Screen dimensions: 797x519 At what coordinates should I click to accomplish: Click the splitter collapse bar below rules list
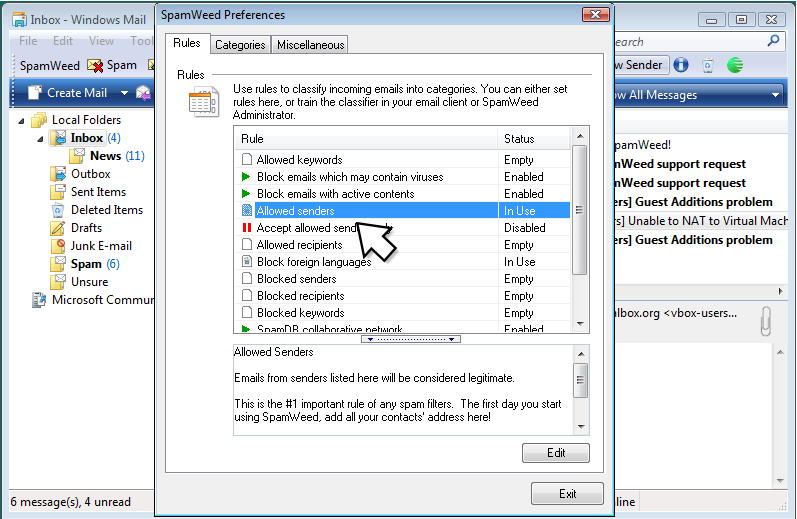point(411,339)
